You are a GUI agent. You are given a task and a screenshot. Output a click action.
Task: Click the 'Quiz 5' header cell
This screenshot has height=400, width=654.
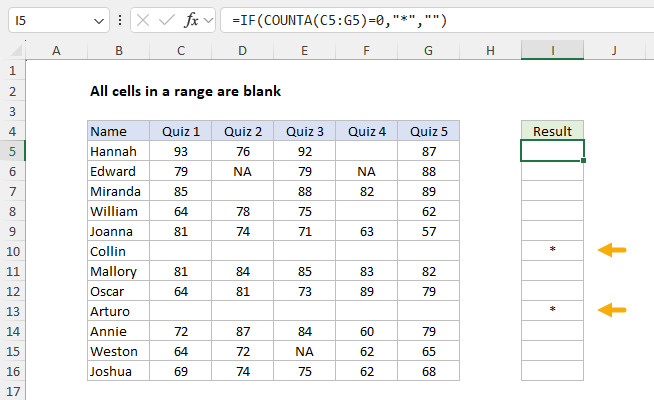coord(428,131)
